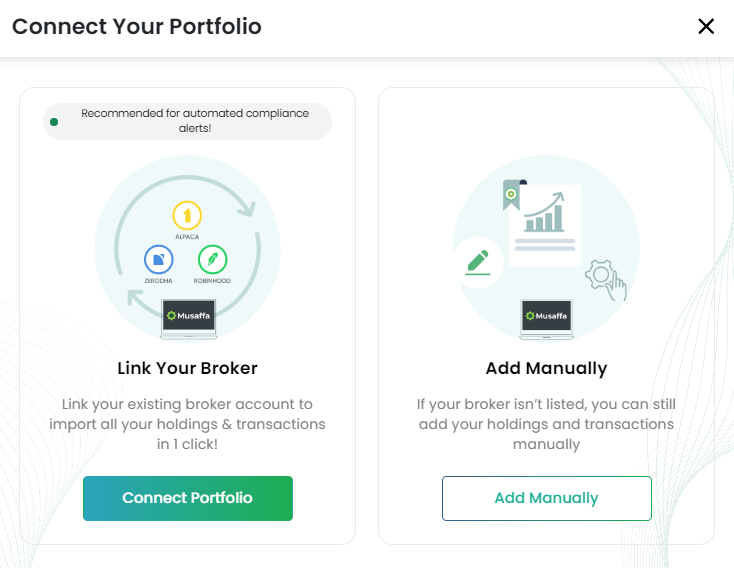
Task: Click the Link Your Broker heading
Action: pos(187,368)
